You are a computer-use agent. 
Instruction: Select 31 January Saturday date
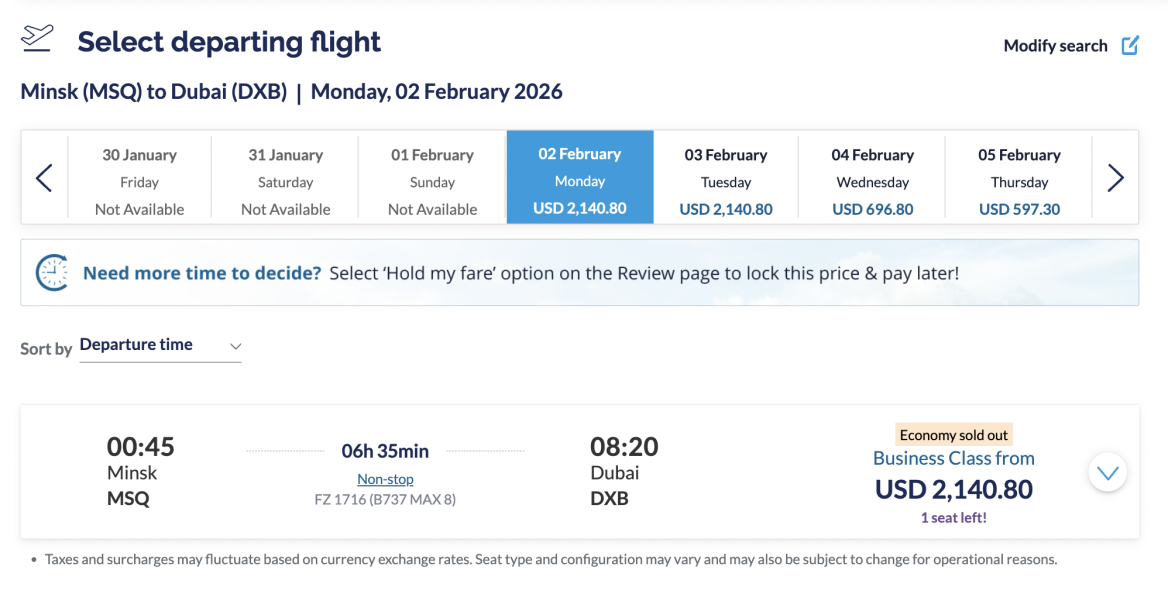pos(286,180)
